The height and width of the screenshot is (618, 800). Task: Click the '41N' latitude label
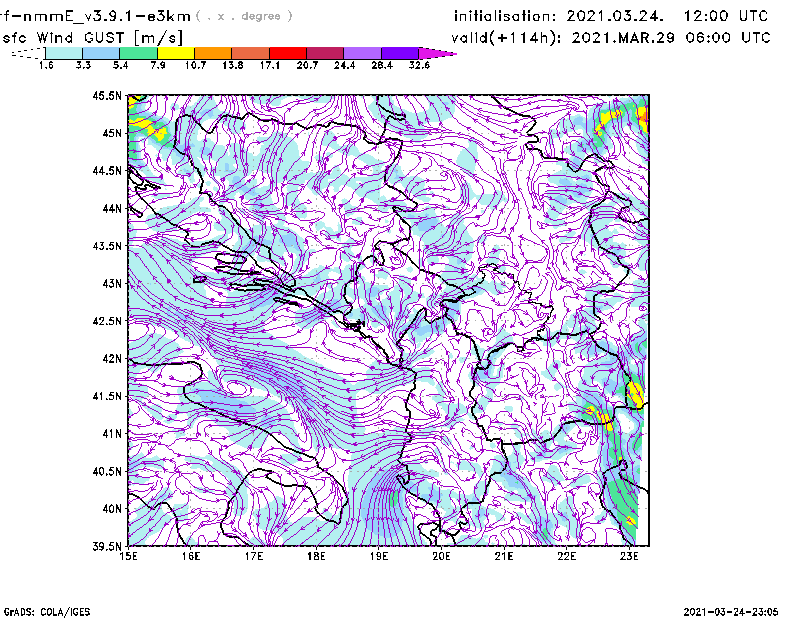(112, 434)
